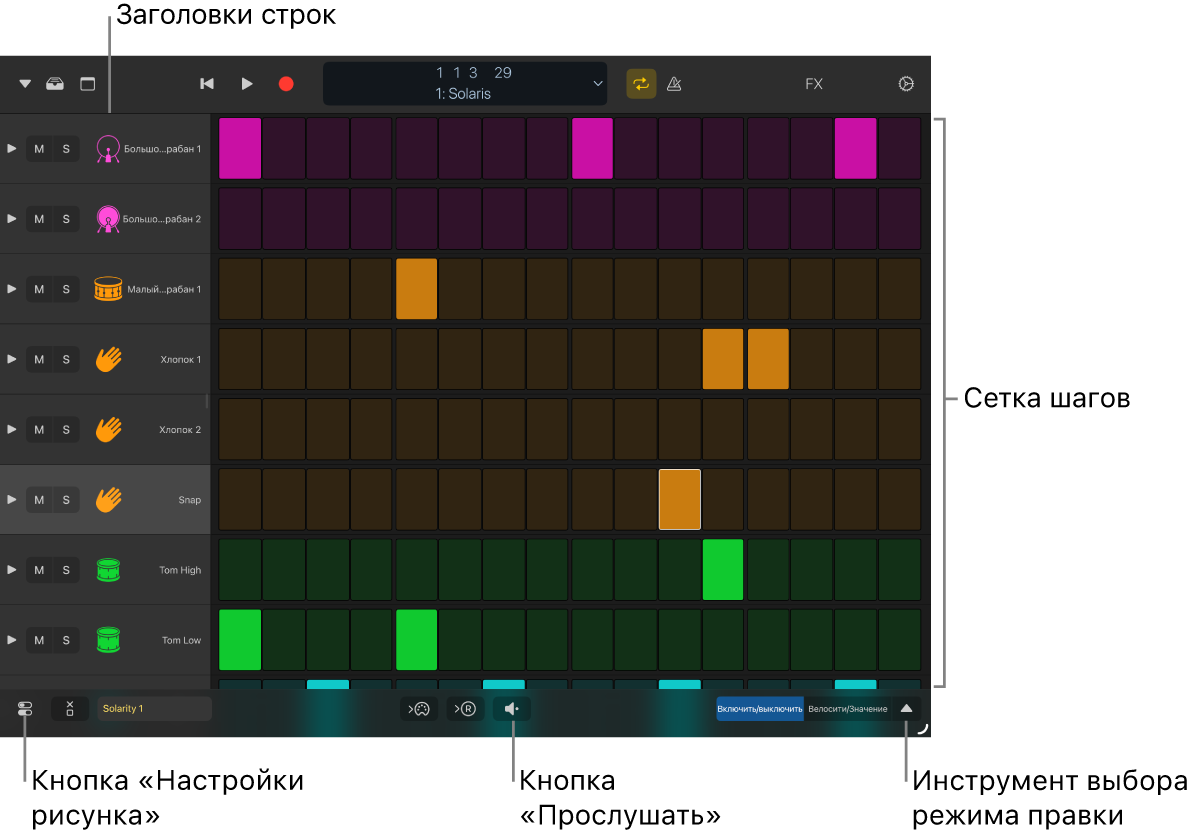Expand the Tom Low row triangle

pyautogui.click(x=12, y=640)
